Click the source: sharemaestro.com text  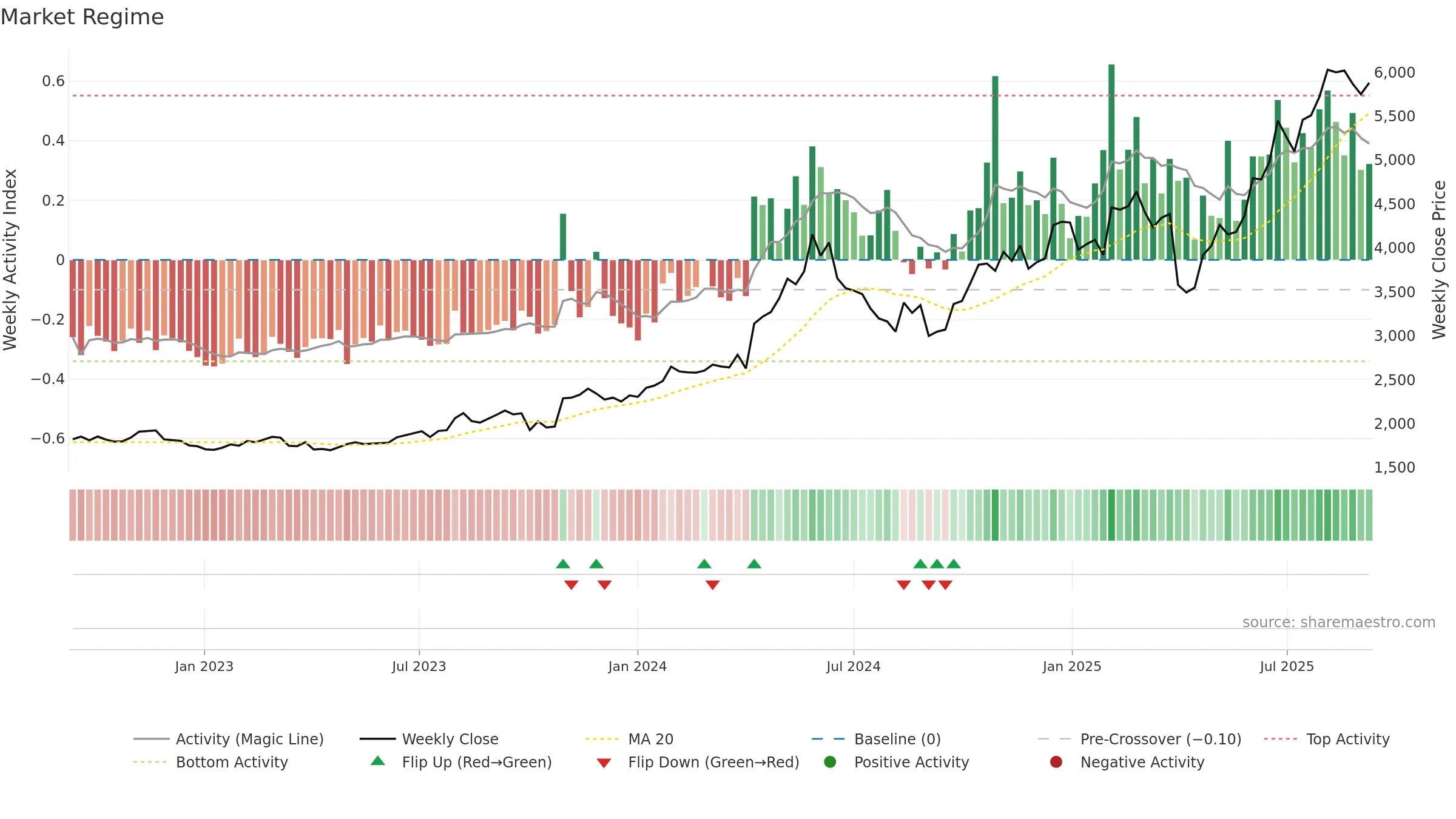(x=1339, y=622)
